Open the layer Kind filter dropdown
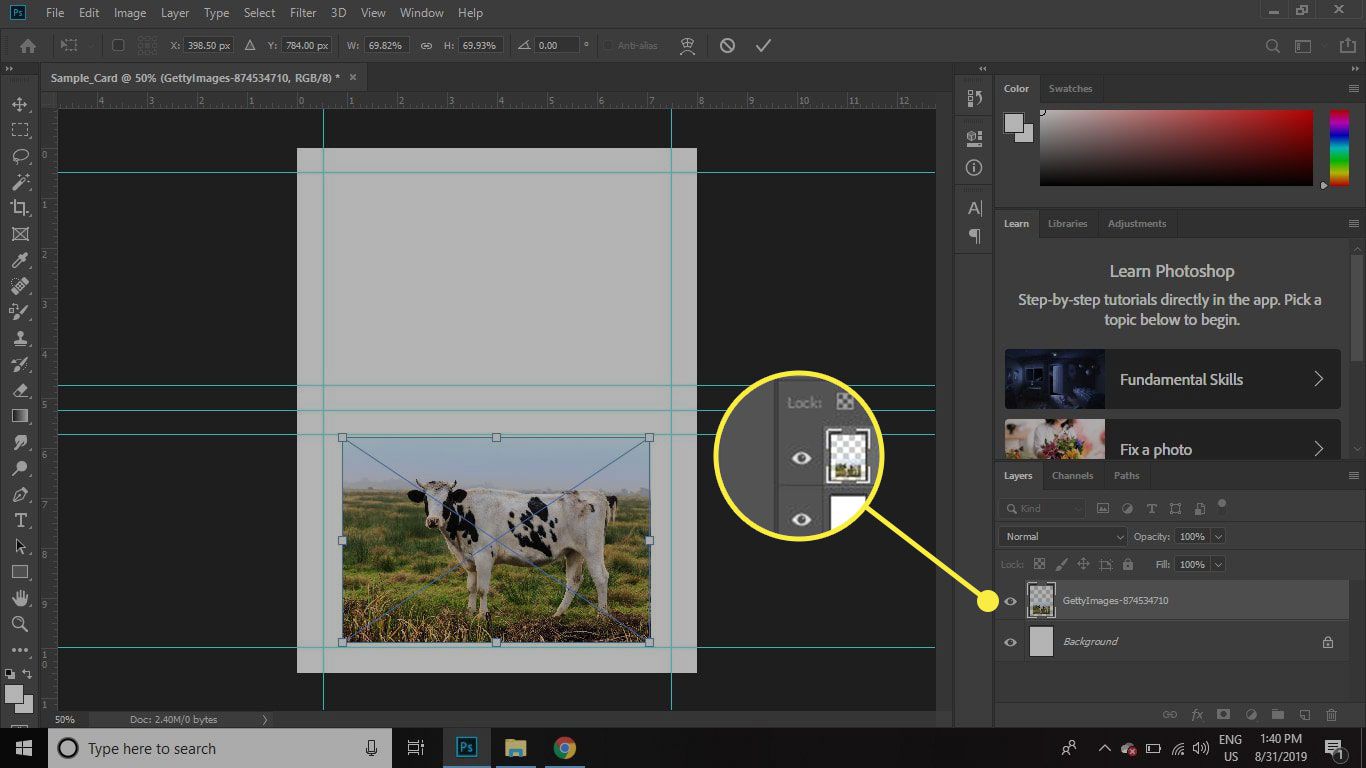Viewport: 1366px width, 768px height. coord(1042,508)
